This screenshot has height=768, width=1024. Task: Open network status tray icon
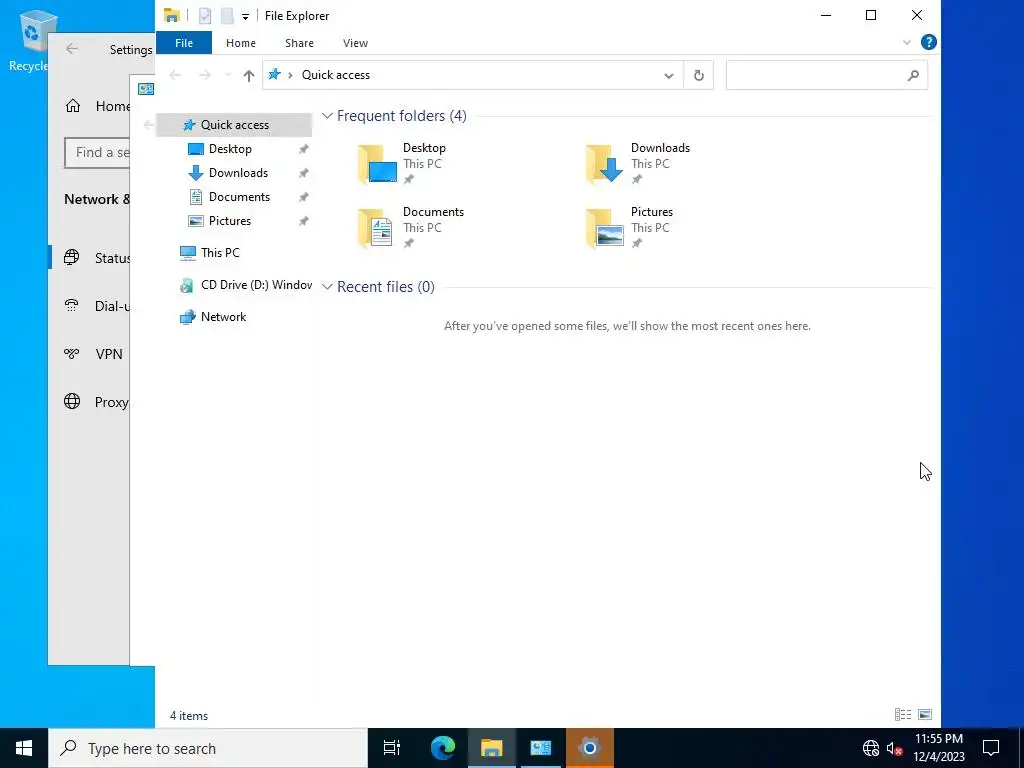pyautogui.click(x=871, y=748)
